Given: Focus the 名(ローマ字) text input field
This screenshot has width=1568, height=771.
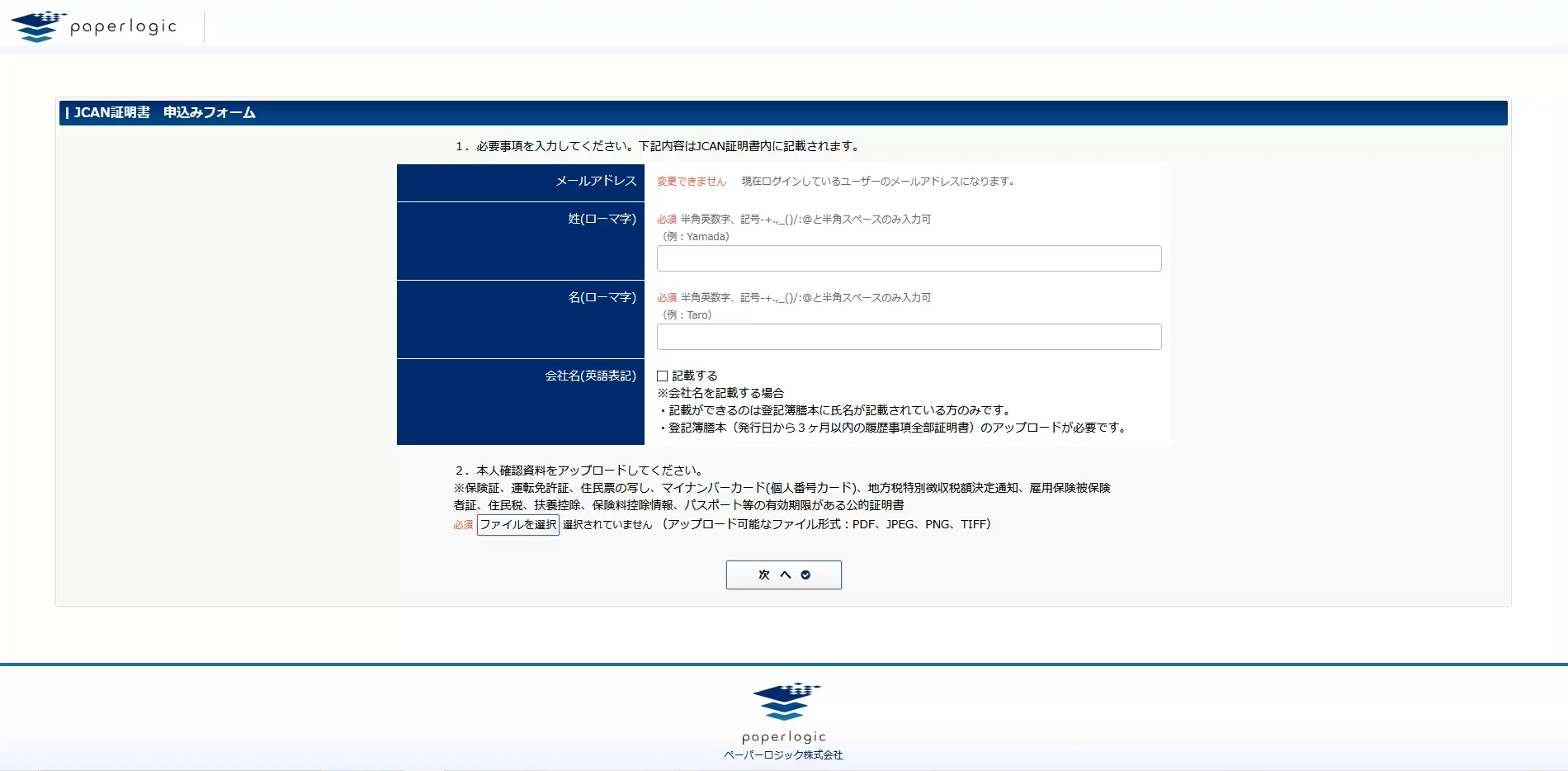Looking at the screenshot, I should pos(909,337).
